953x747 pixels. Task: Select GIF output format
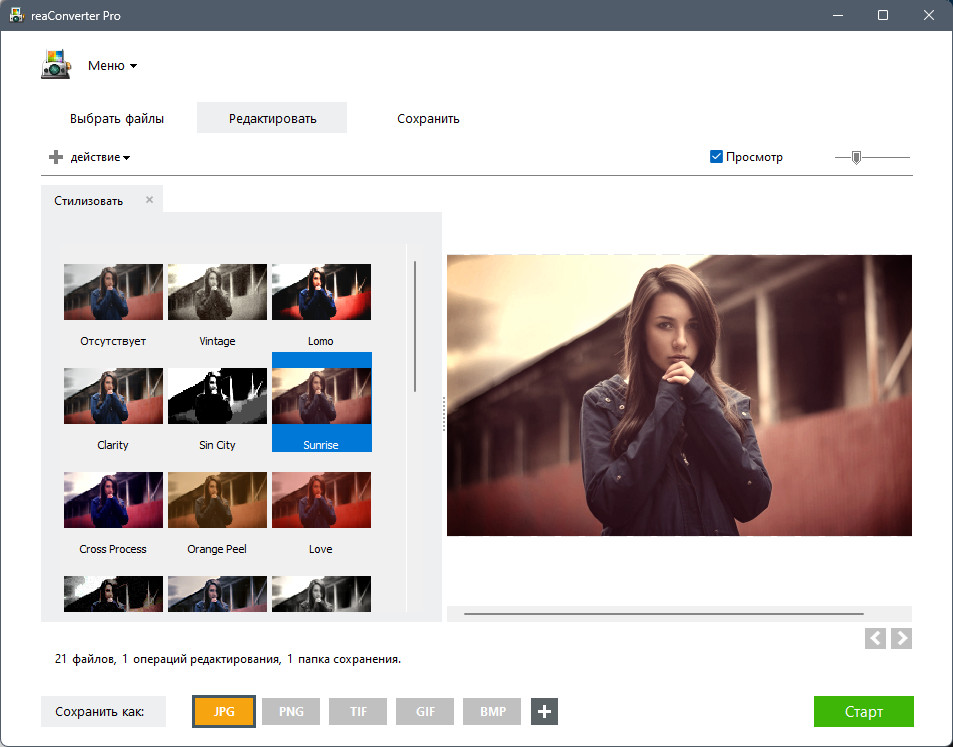[425, 712]
